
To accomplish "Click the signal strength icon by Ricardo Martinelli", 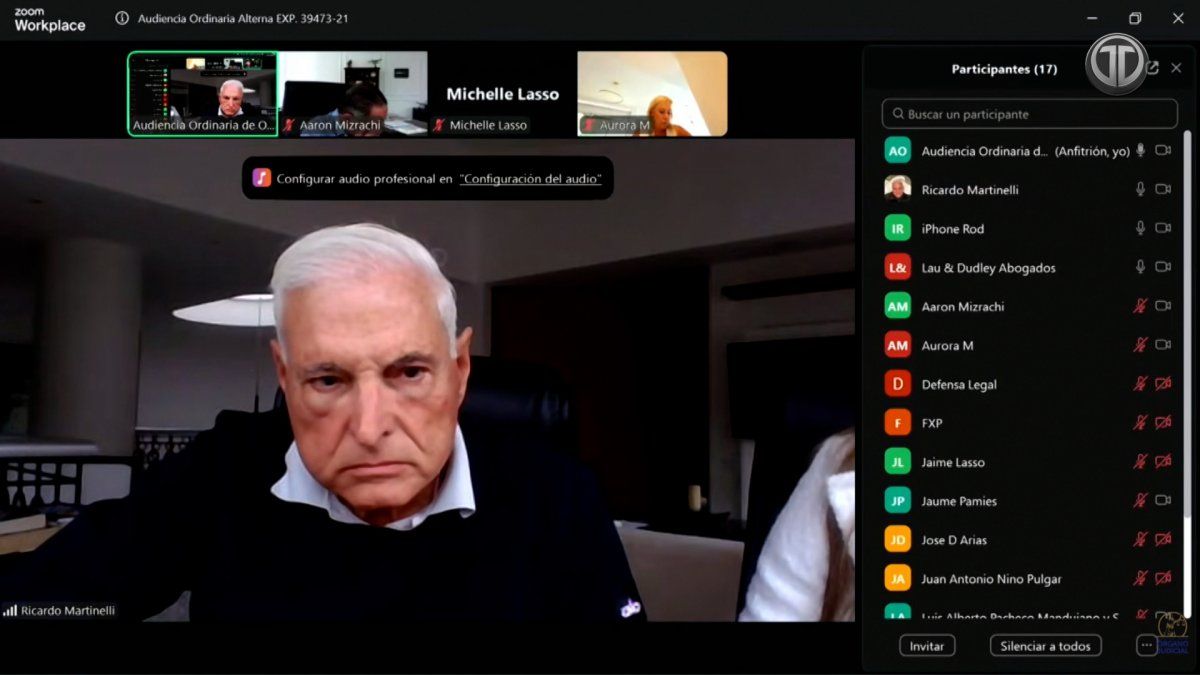I will pos(10,610).
